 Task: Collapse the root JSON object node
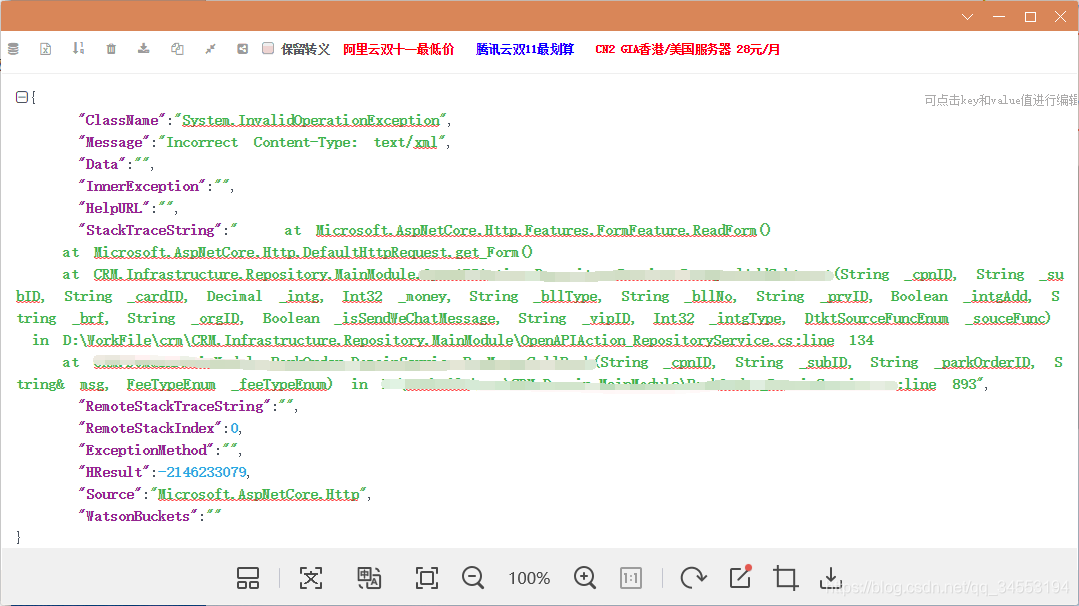pos(21,98)
